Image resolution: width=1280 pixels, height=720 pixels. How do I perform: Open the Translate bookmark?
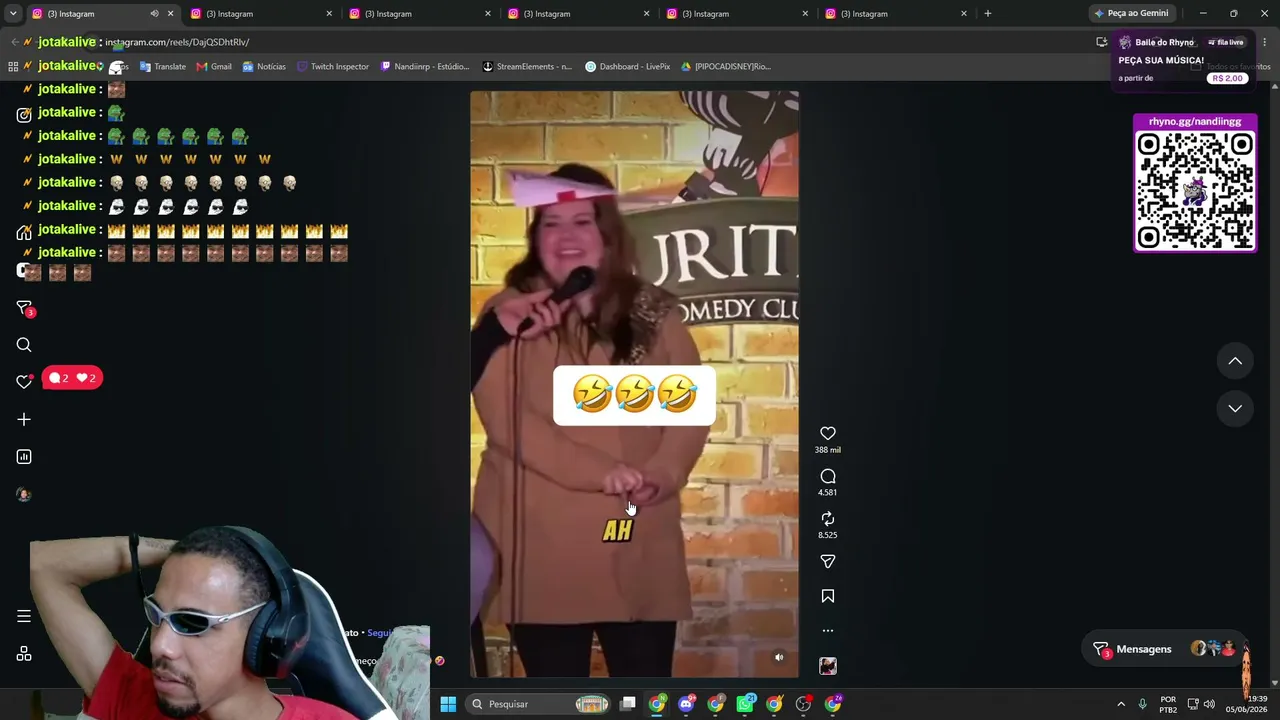(163, 67)
